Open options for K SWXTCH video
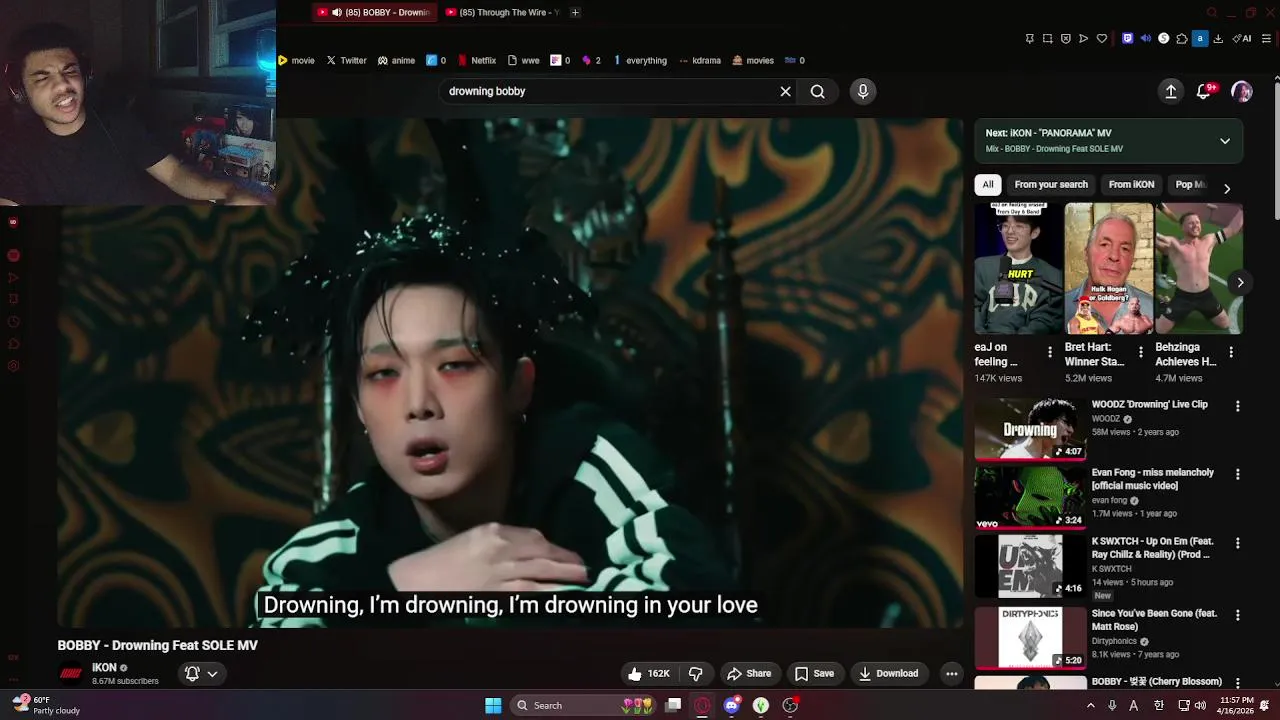1280x720 pixels. pyautogui.click(x=1238, y=544)
